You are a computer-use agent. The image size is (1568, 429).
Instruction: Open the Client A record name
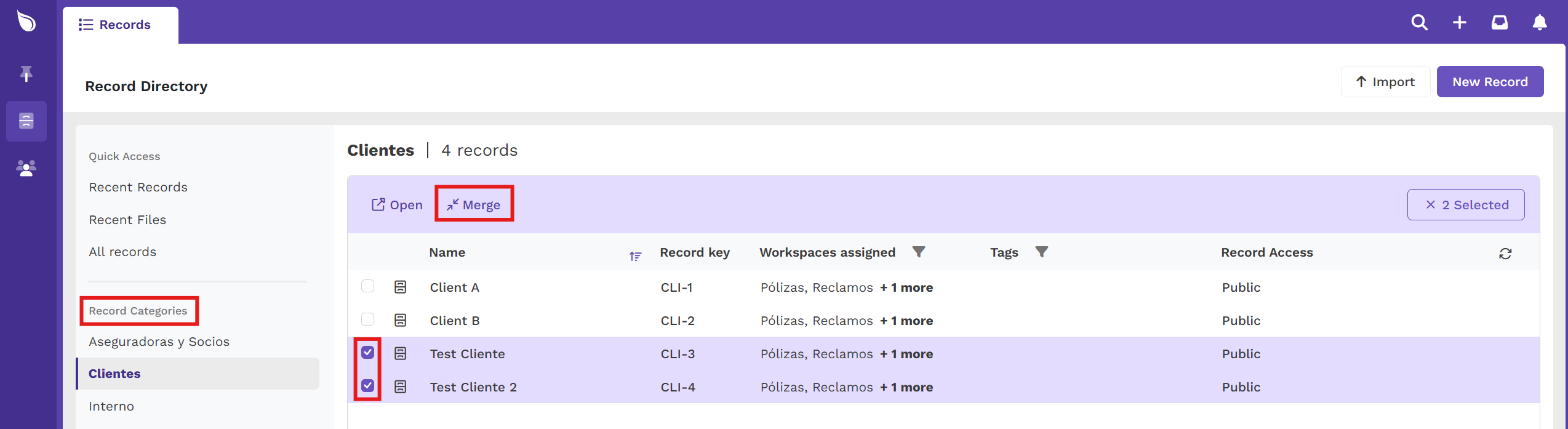click(x=454, y=287)
